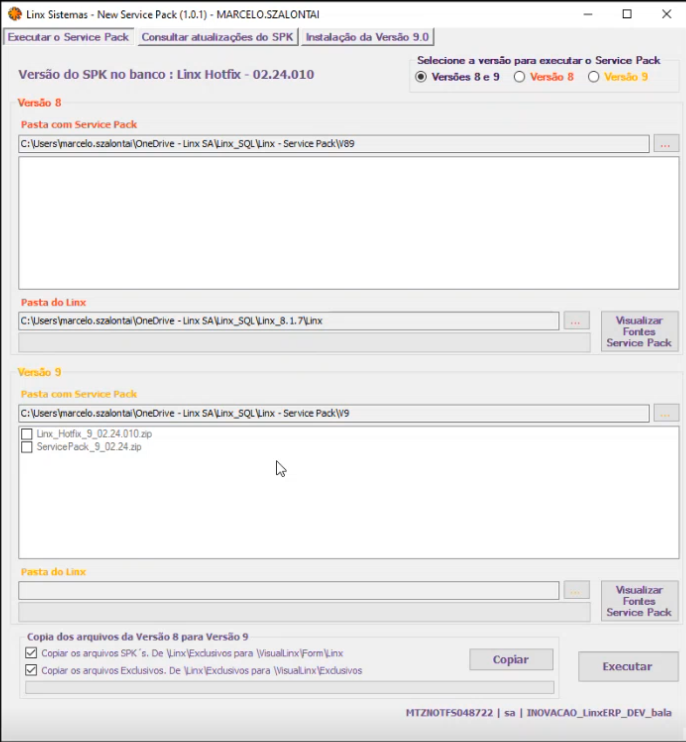This screenshot has width=686, height=742.
Task: Open Instalação da Versão 9.0 tab
Action: 367,37
